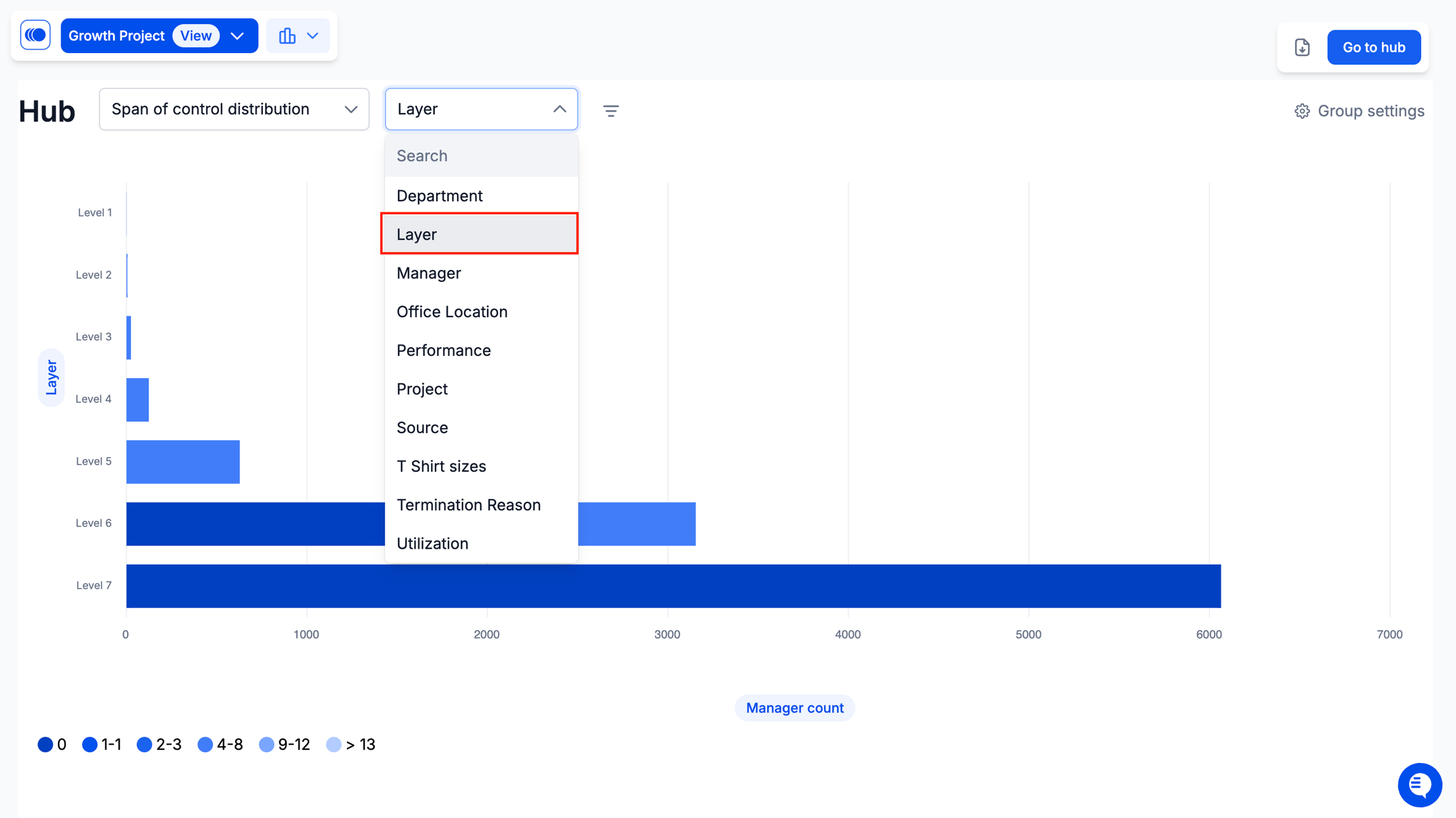
Task: Click the Go to hub button
Action: pyautogui.click(x=1374, y=47)
